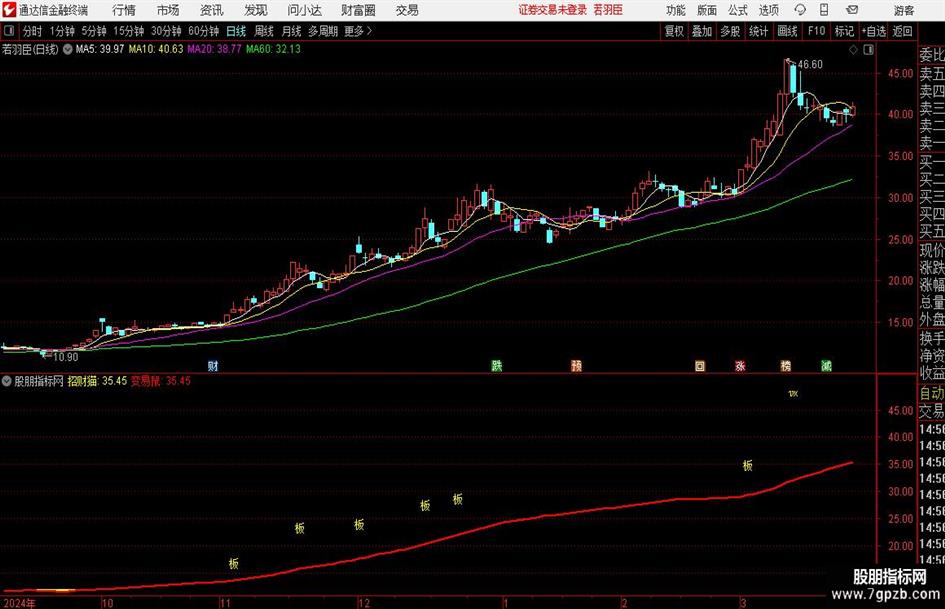Screen dimensions: 945x609
Task: Expand the 更多 periods dropdown
Action: [358, 31]
